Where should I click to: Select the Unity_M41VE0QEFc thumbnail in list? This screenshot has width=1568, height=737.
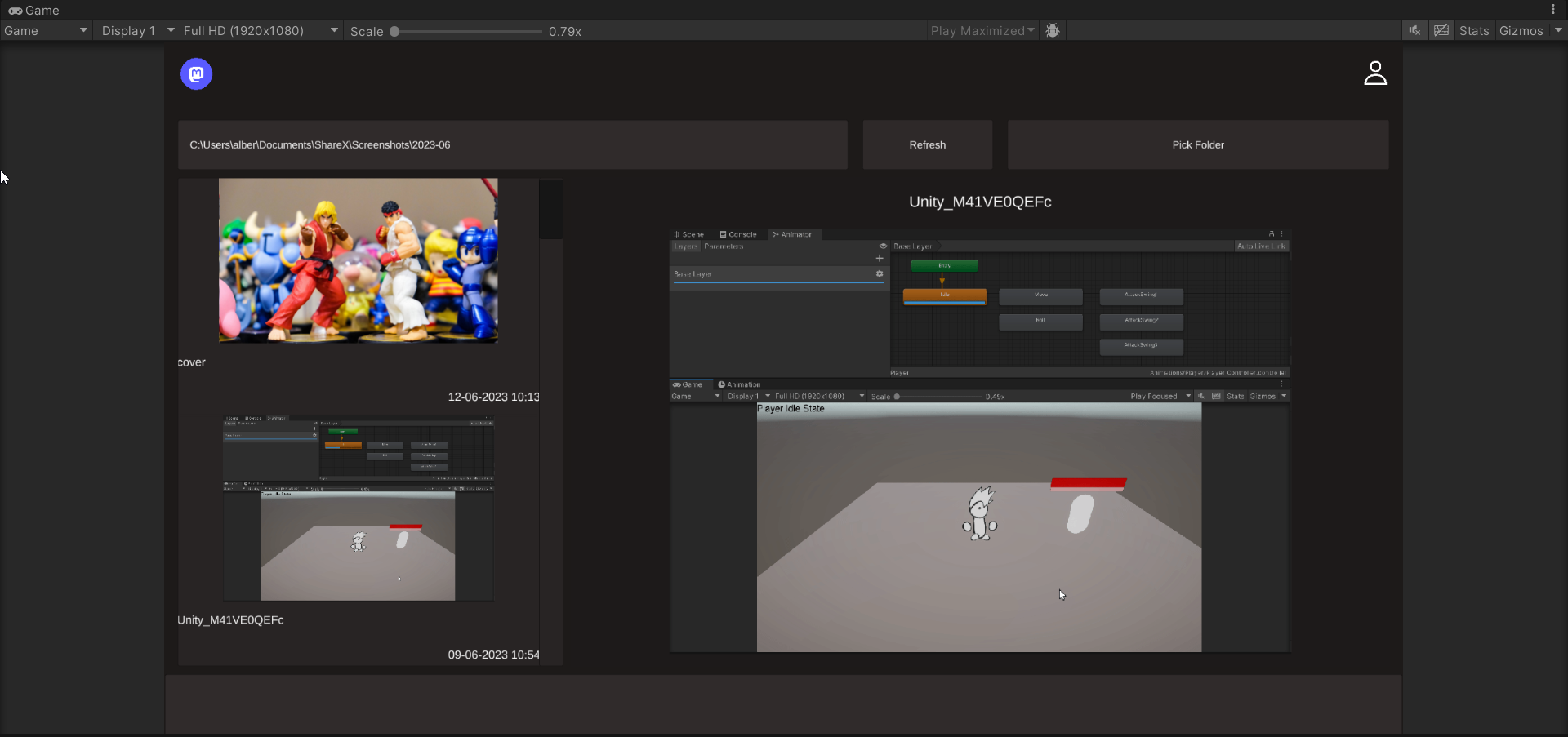tap(359, 508)
